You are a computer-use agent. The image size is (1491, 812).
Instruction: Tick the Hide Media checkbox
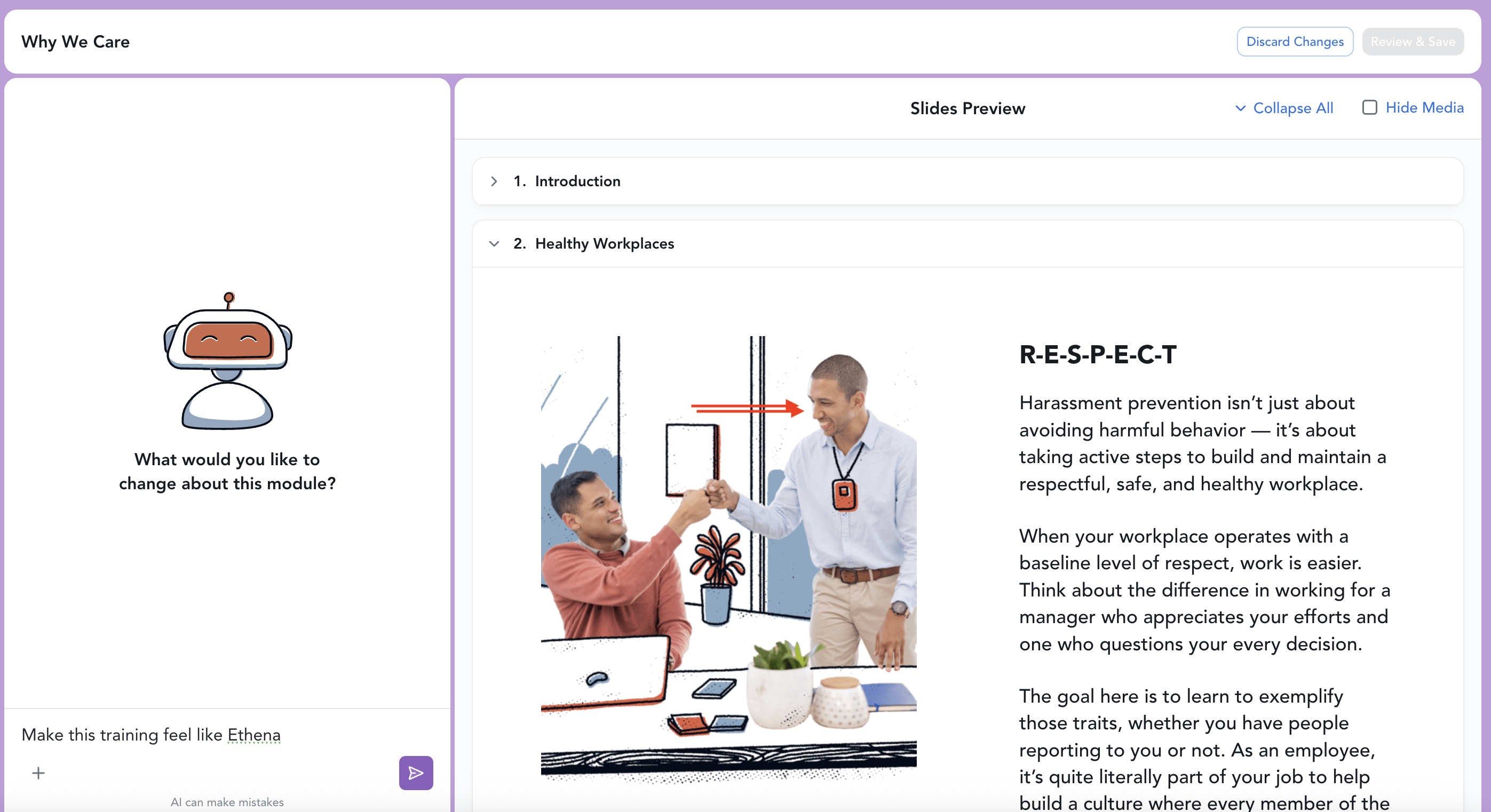[x=1369, y=108]
